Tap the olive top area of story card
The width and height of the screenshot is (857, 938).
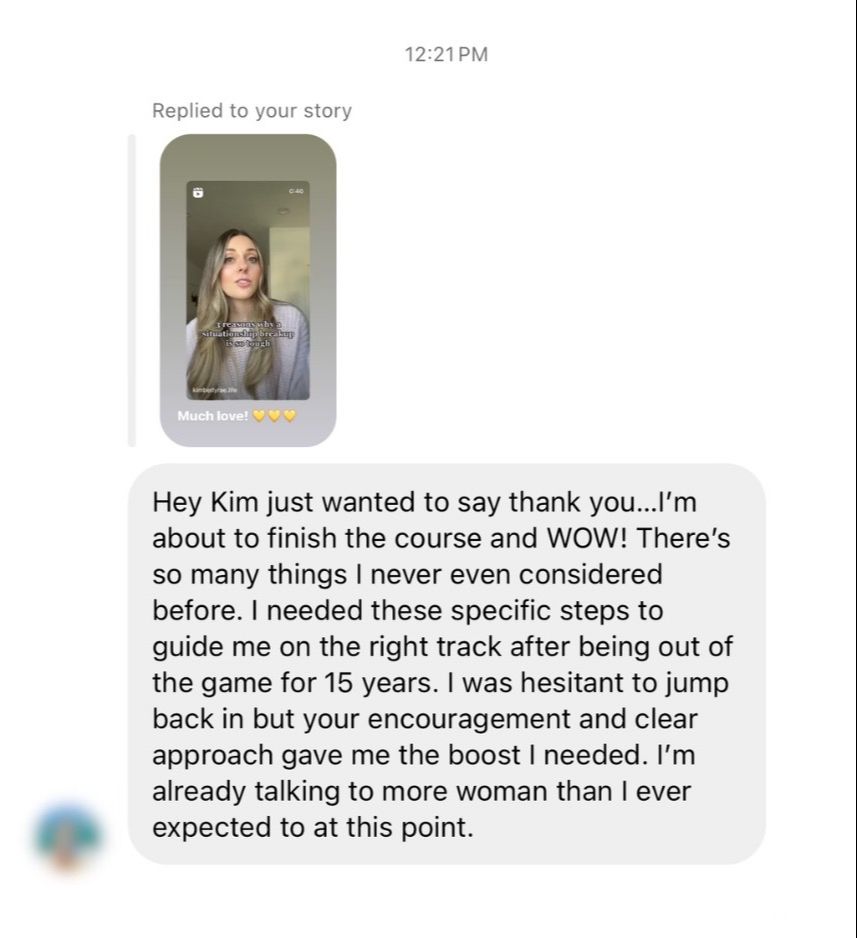248,157
